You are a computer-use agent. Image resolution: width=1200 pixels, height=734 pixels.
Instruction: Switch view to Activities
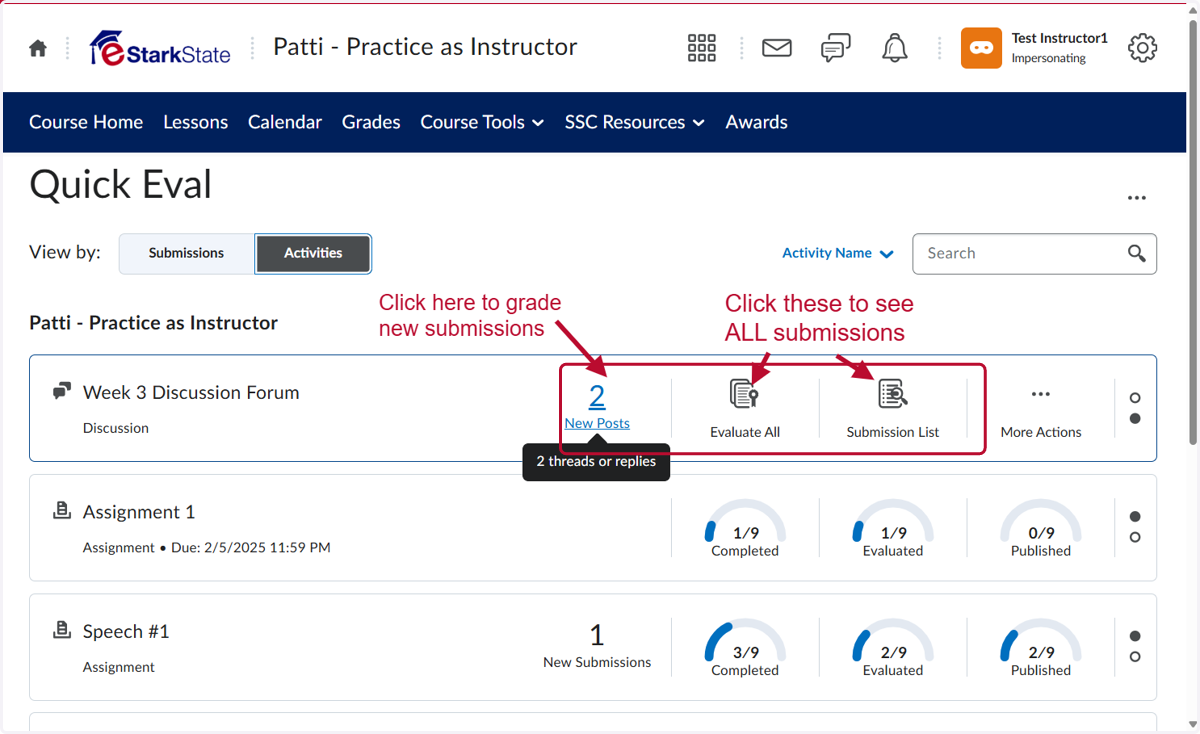tap(313, 253)
